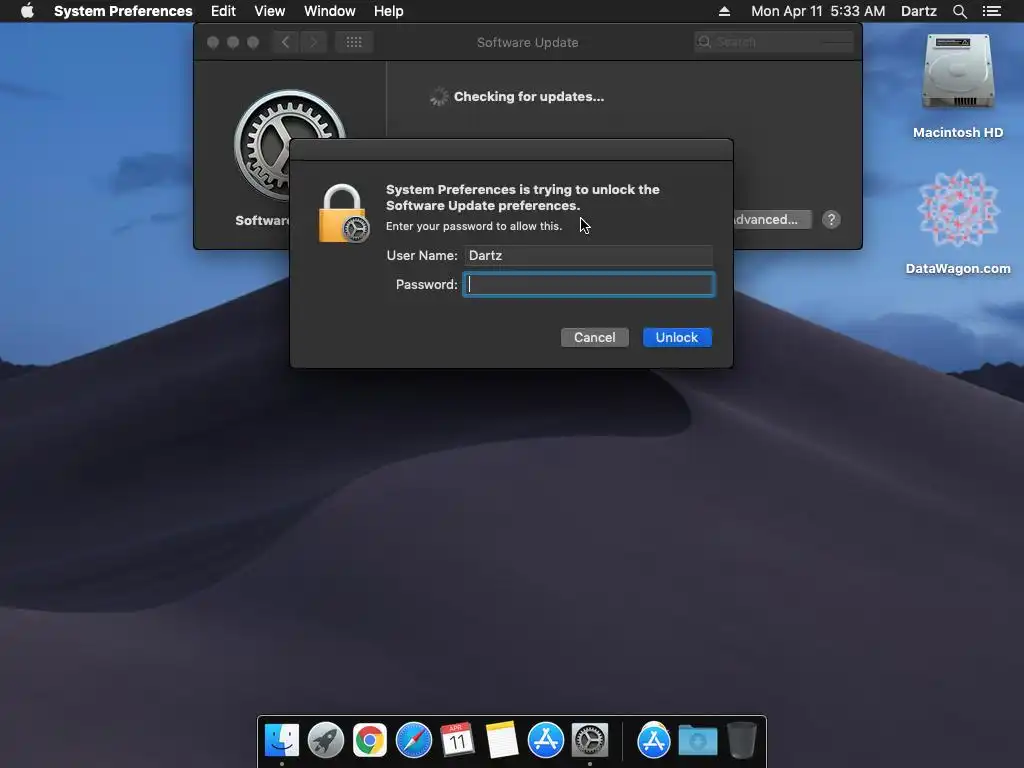The height and width of the screenshot is (768, 1024).
Task: Click the Search field in Software Update
Action: (x=774, y=42)
